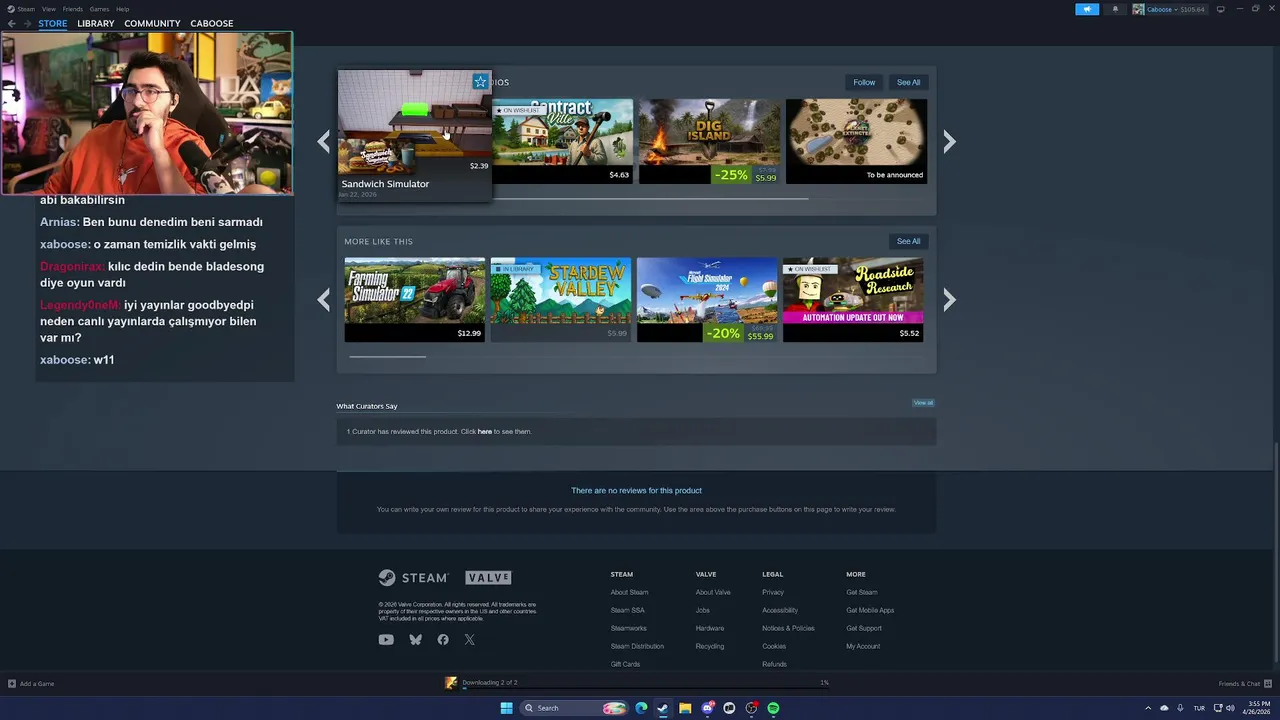Move the More Like This carousel left
The height and width of the screenshot is (720, 1280).
coord(323,300)
